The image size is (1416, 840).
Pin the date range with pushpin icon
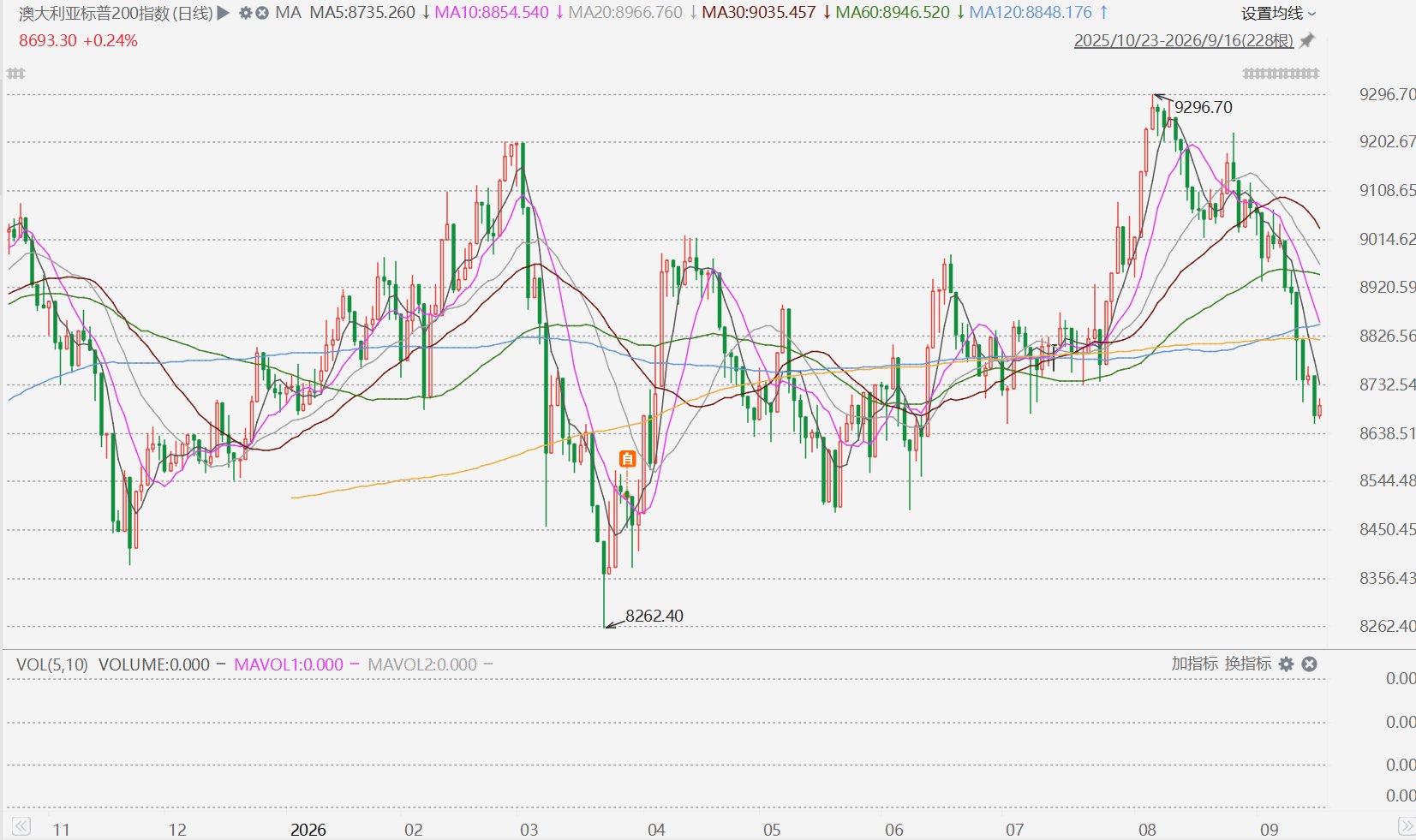pos(1307,41)
